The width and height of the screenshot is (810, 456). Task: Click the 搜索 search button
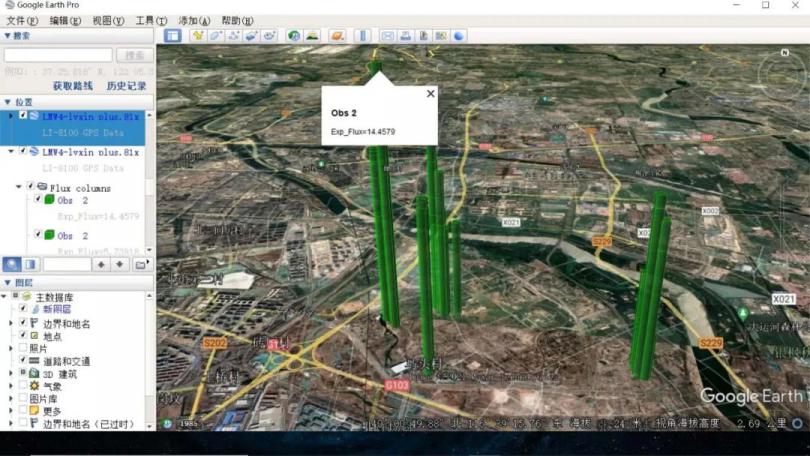coord(135,55)
